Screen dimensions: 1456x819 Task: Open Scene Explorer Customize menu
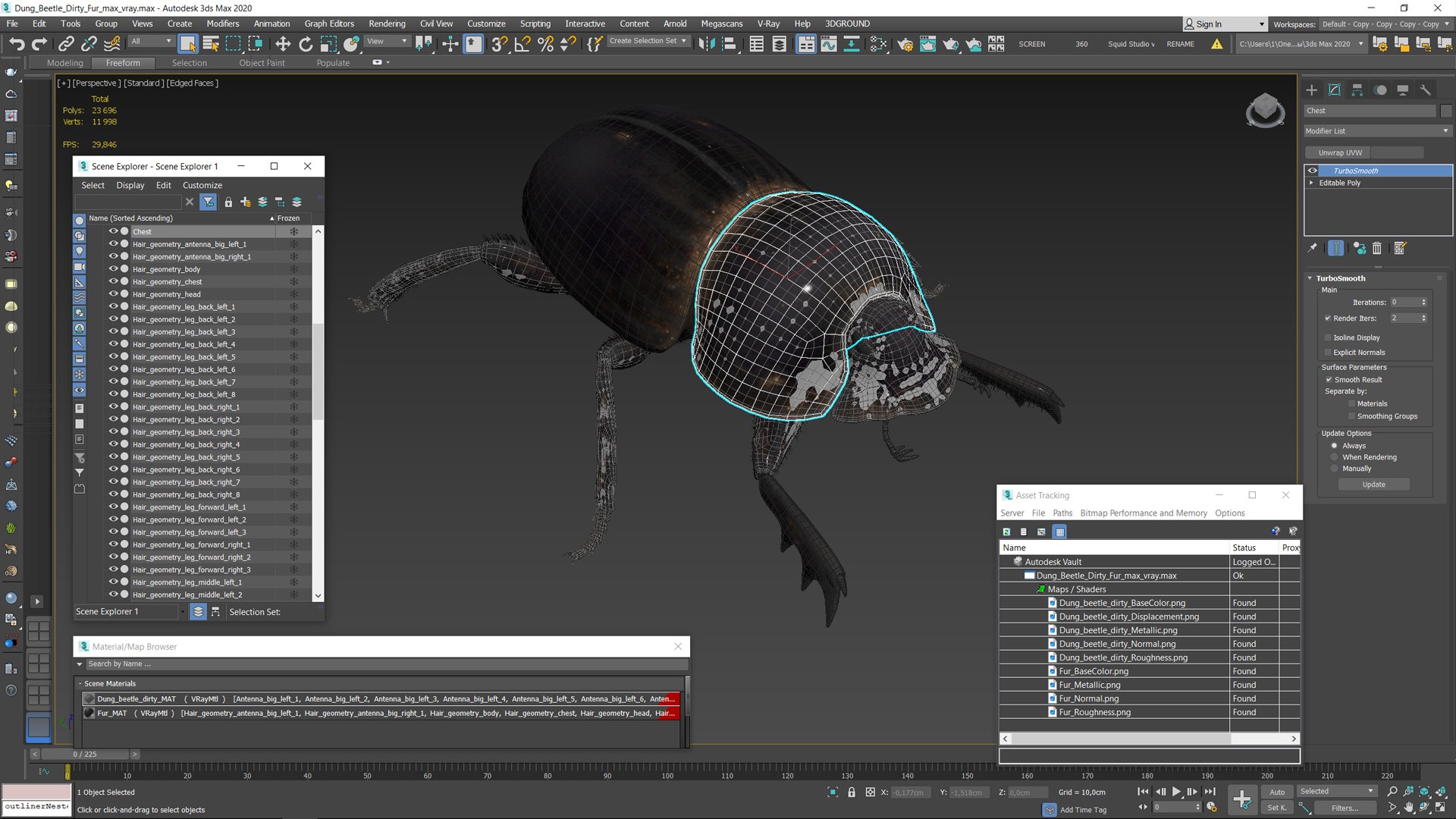click(x=202, y=185)
